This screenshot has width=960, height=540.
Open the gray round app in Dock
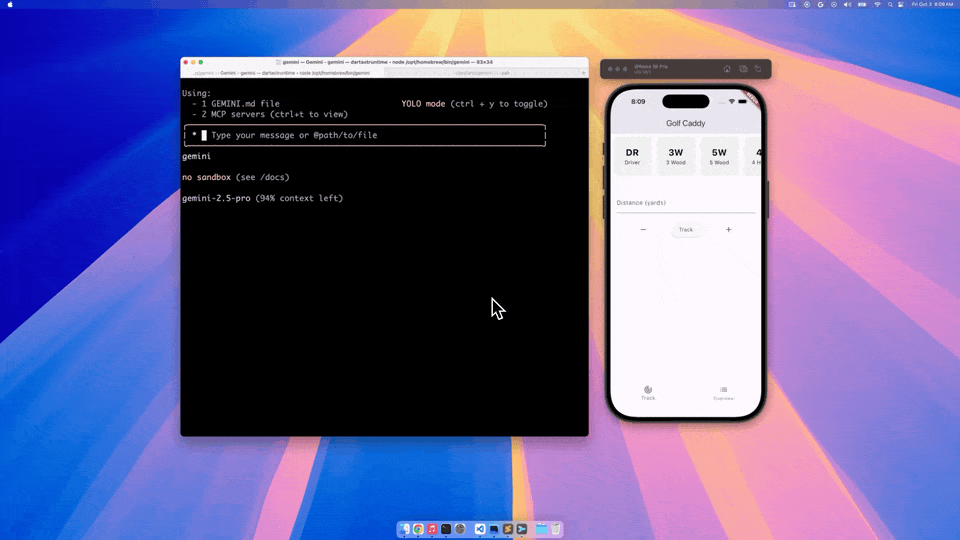tap(460, 529)
